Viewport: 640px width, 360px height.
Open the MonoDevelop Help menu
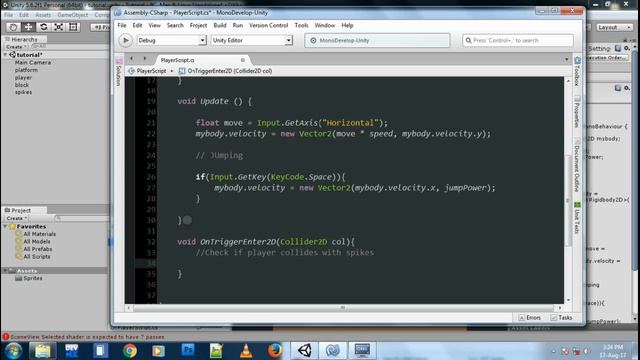click(x=347, y=25)
